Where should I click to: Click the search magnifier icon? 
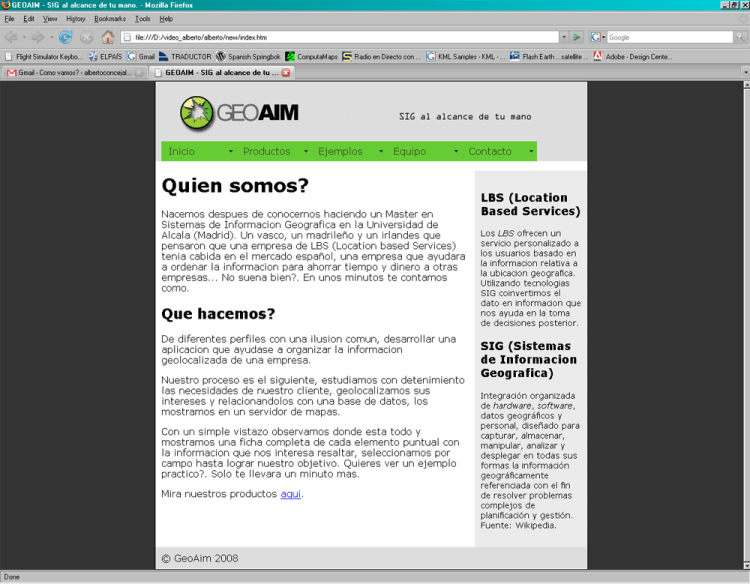coord(739,37)
